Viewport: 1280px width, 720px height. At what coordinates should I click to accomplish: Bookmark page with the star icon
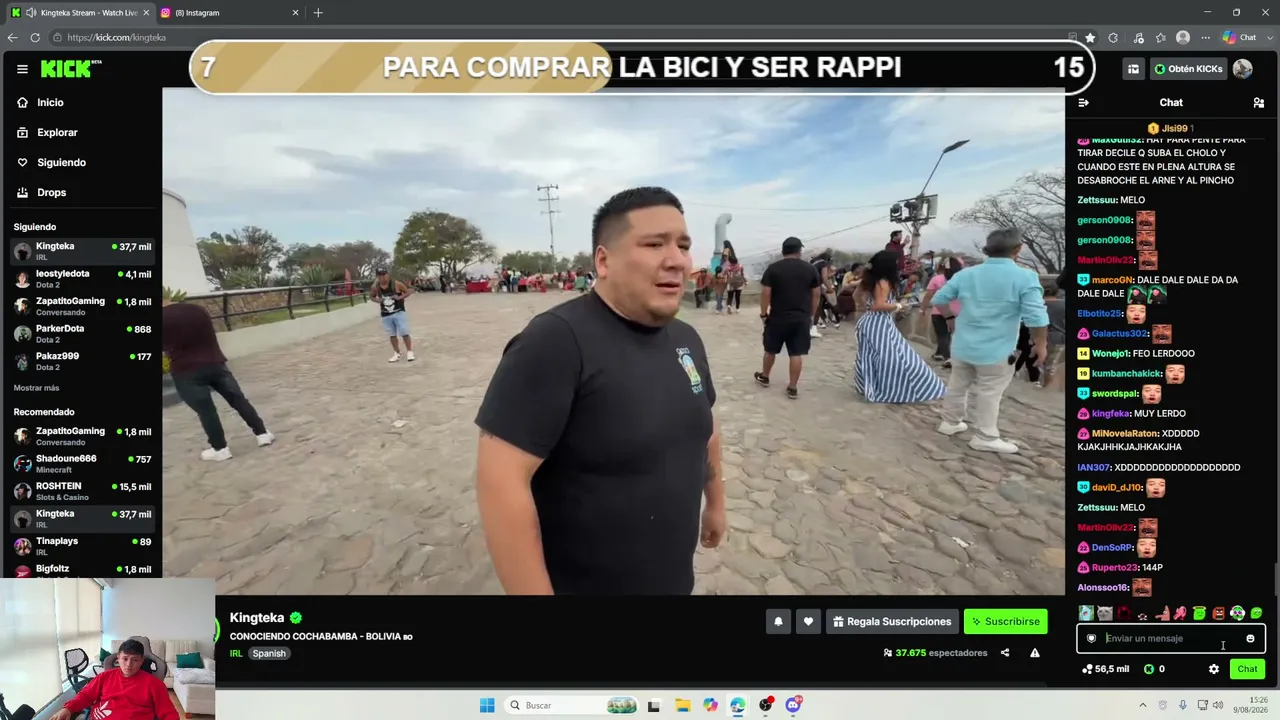point(1090,37)
